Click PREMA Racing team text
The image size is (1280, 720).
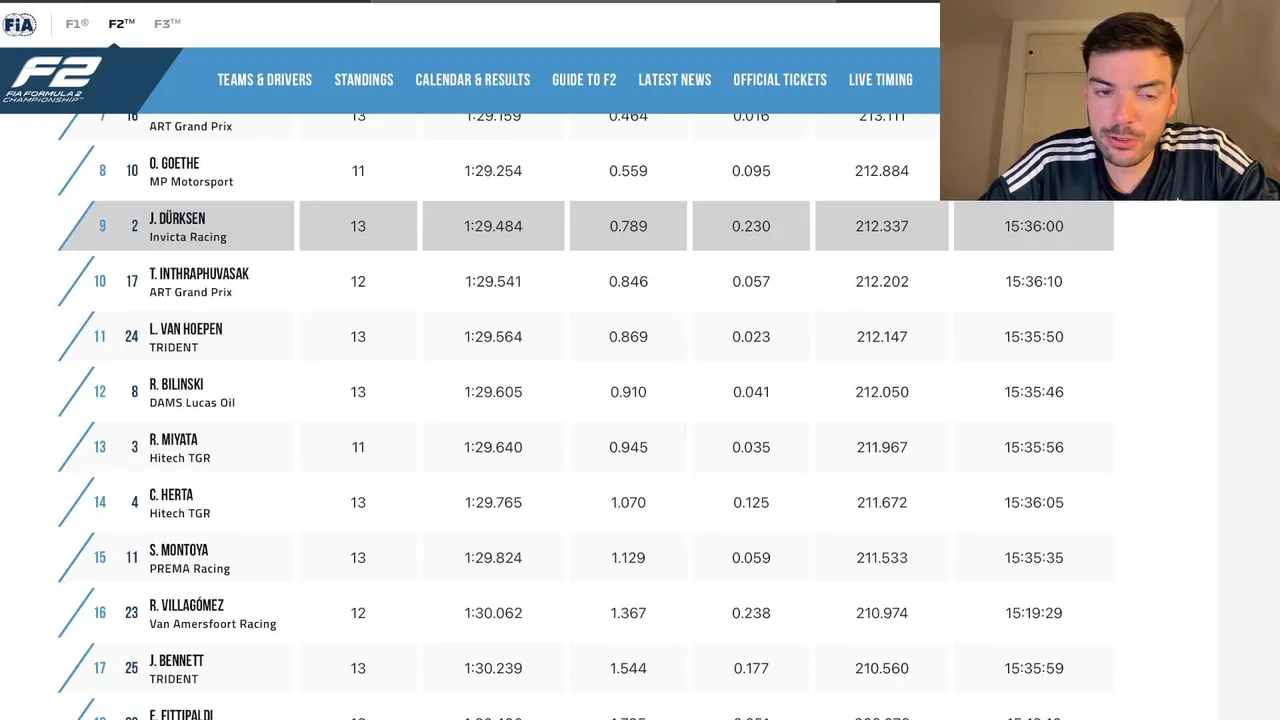(190, 569)
